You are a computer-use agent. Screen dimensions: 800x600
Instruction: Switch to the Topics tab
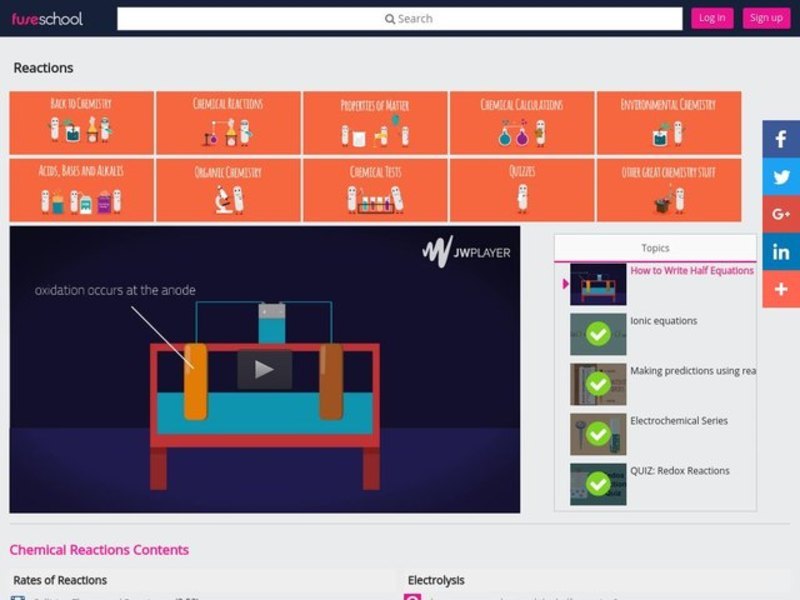pyautogui.click(x=655, y=248)
